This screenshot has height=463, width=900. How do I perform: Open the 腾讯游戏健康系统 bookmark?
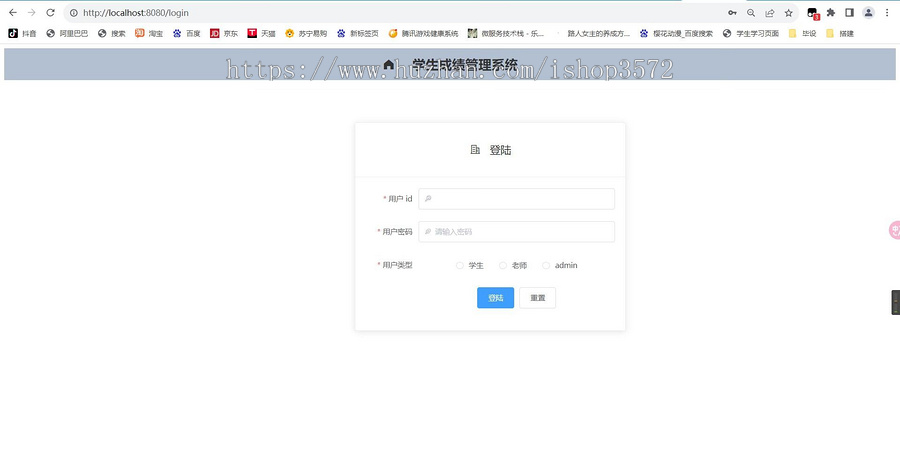pos(423,33)
